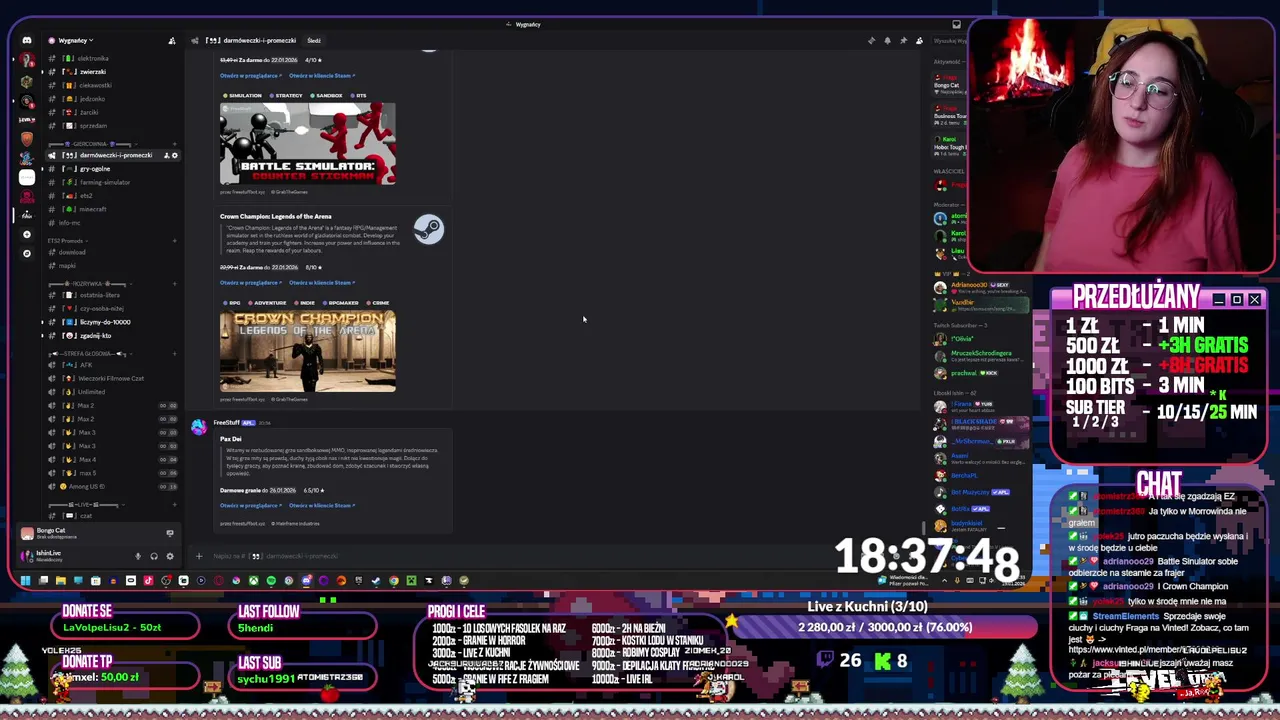The image size is (1280, 720).
Task: Open User Settings gear in user panel
Action: pyautogui.click(x=170, y=556)
